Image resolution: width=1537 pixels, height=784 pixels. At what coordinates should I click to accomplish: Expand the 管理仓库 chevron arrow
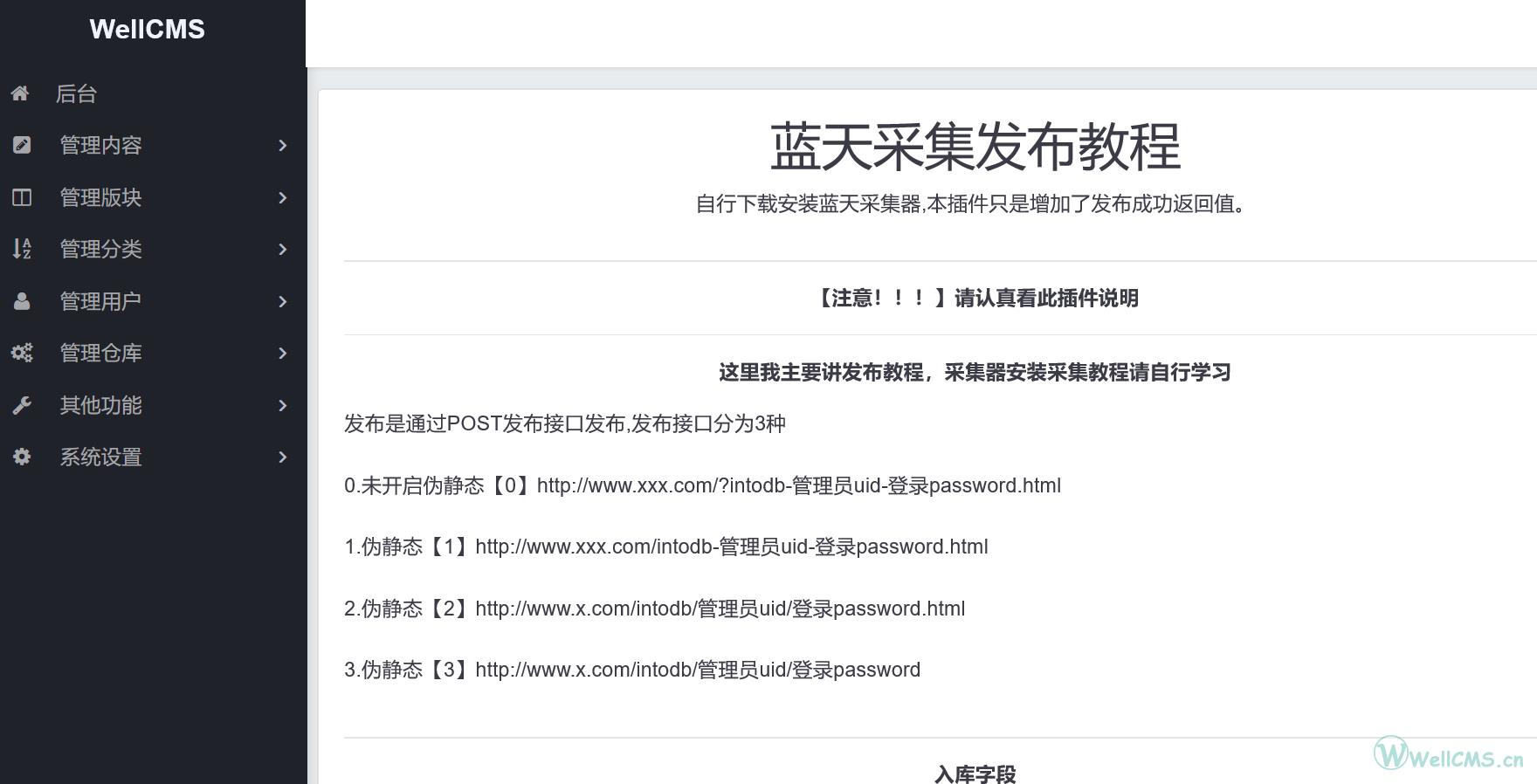click(x=282, y=353)
